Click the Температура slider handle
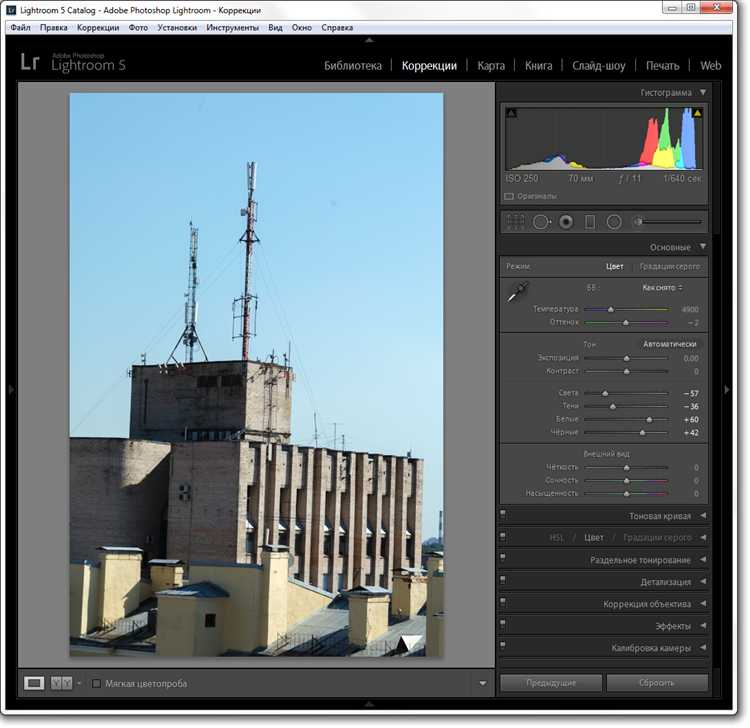Image resolution: width=750 pixels, height=728 pixels. pyautogui.click(x=611, y=309)
